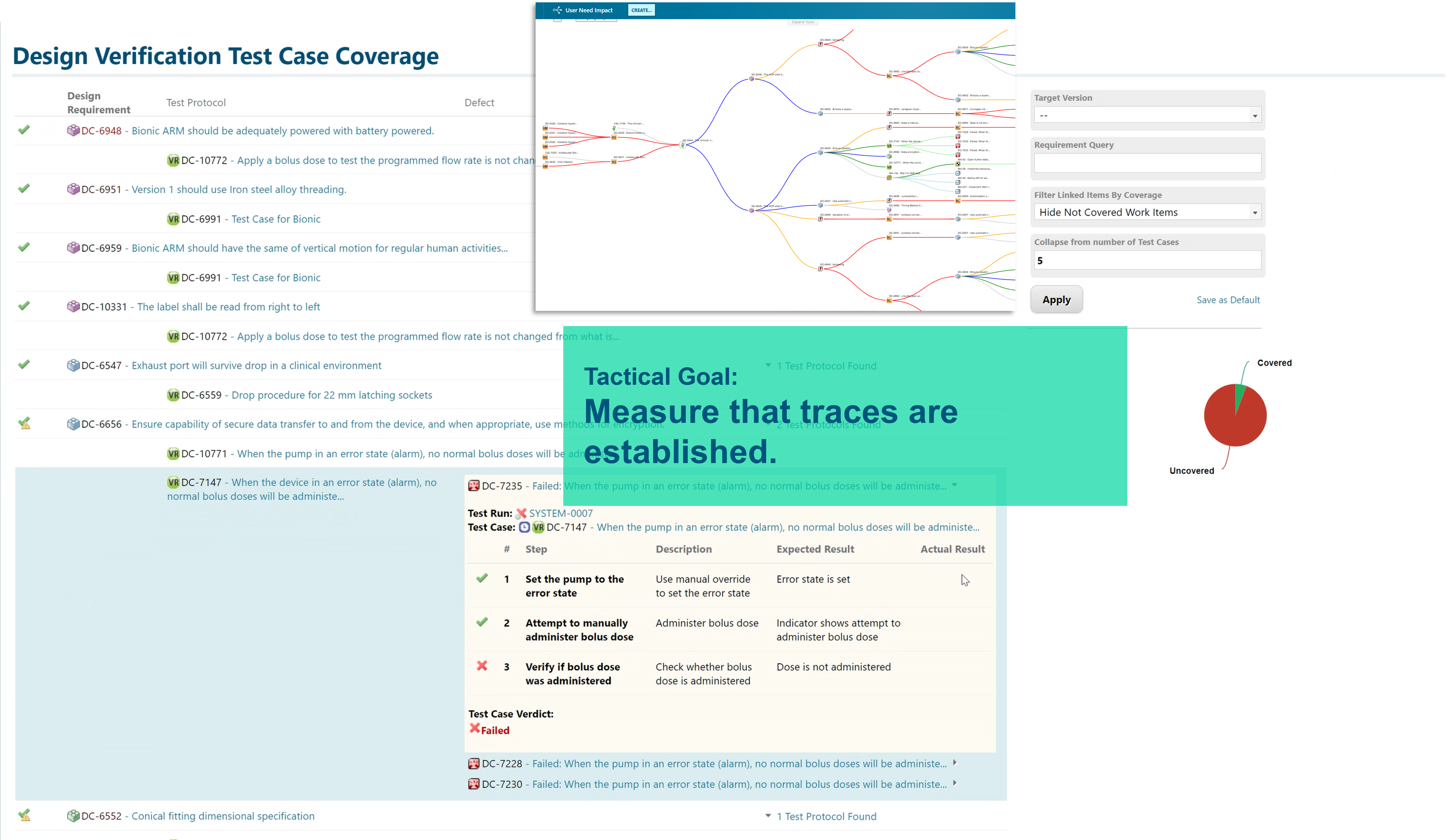Image resolution: width=1456 pixels, height=840 pixels.
Task: Click the VR test case icon for DC-6559
Action: point(173,395)
